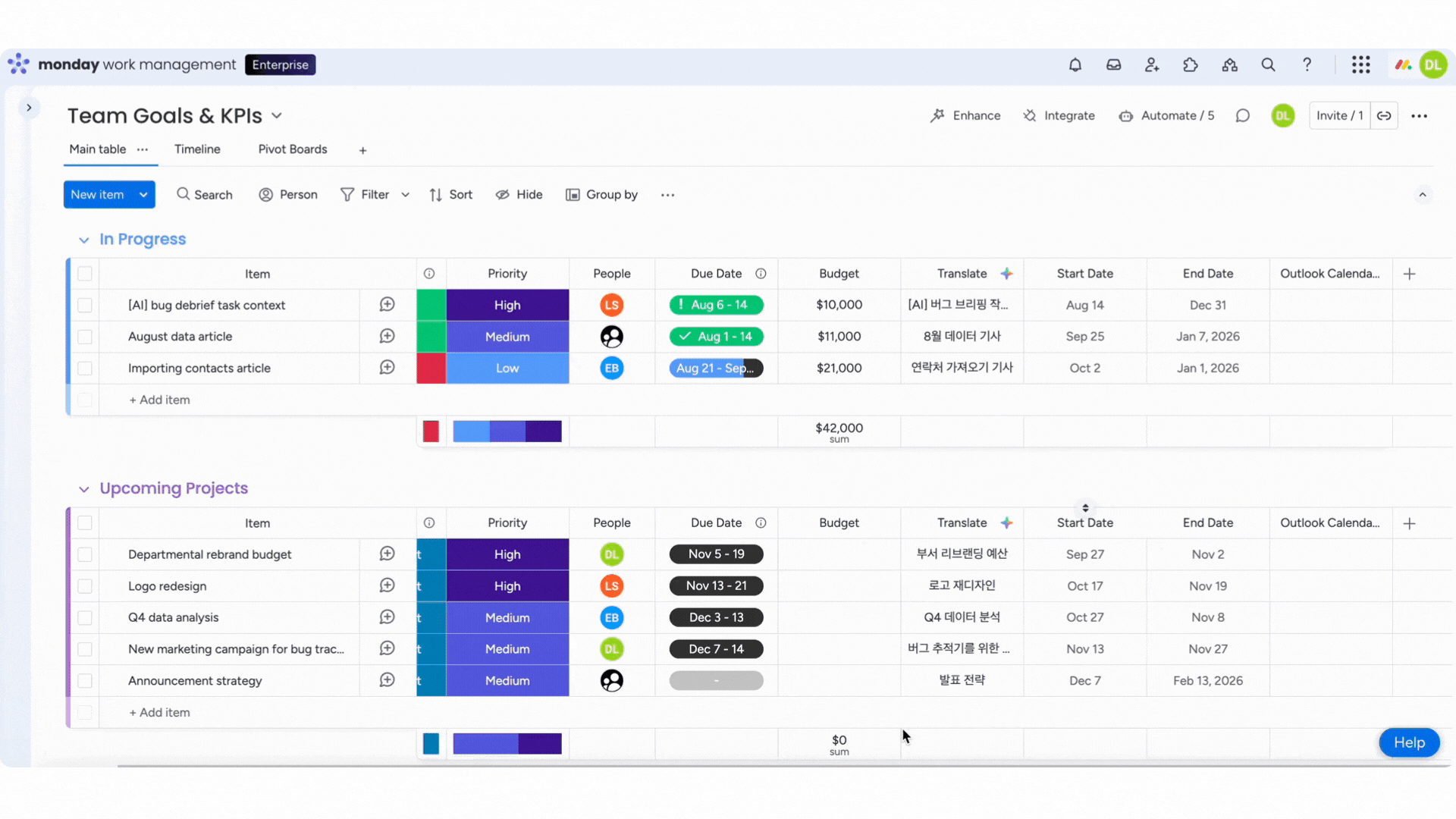This screenshot has width=1456, height=819.
Task: Expand the Team Goals & KPIs board menu
Action: click(x=277, y=116)
